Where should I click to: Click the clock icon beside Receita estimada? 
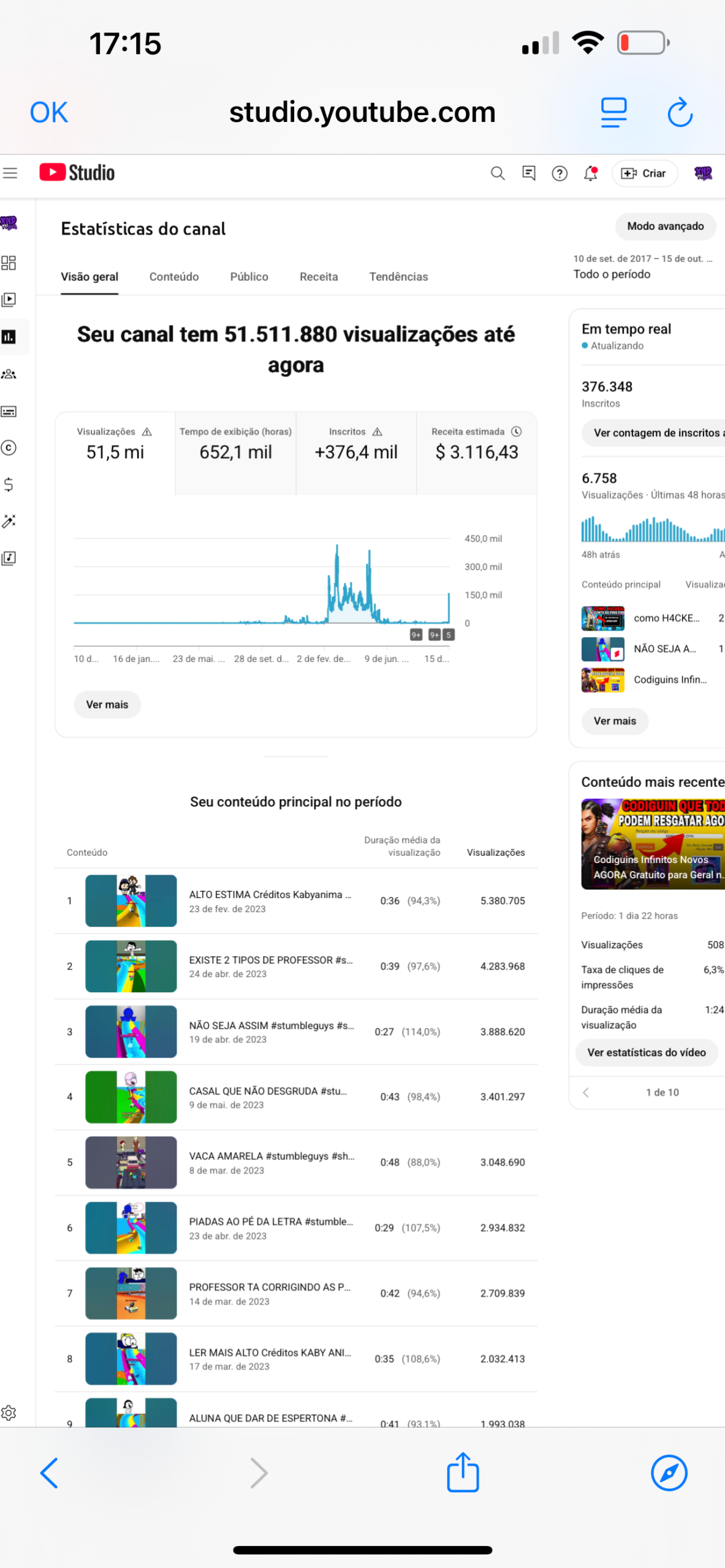point(517,432)
